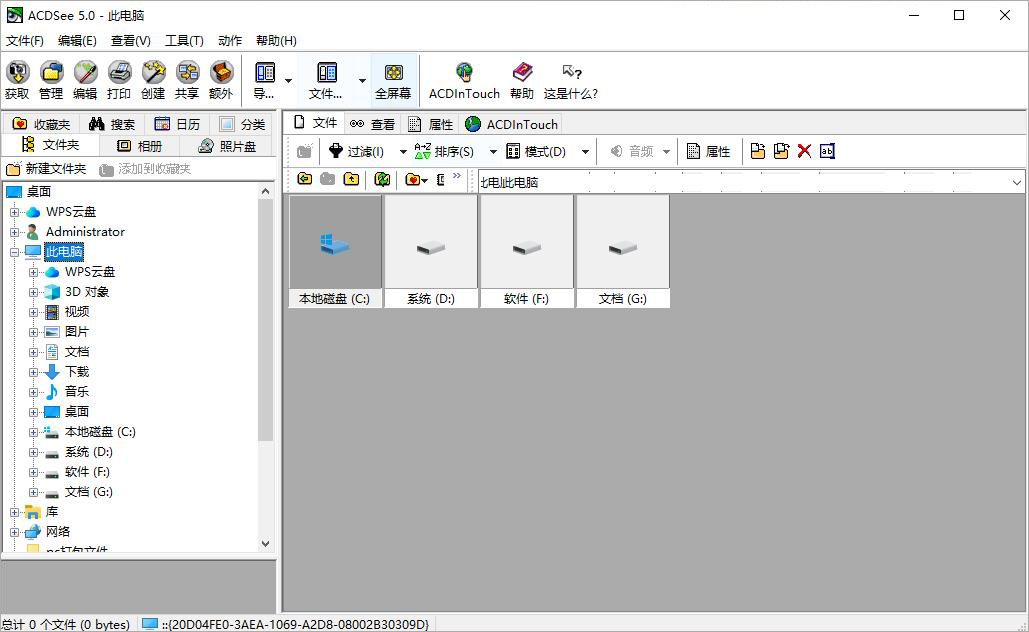Click the red X delete icon
This screenshot has width=1029, height=632.
(804, 152)
